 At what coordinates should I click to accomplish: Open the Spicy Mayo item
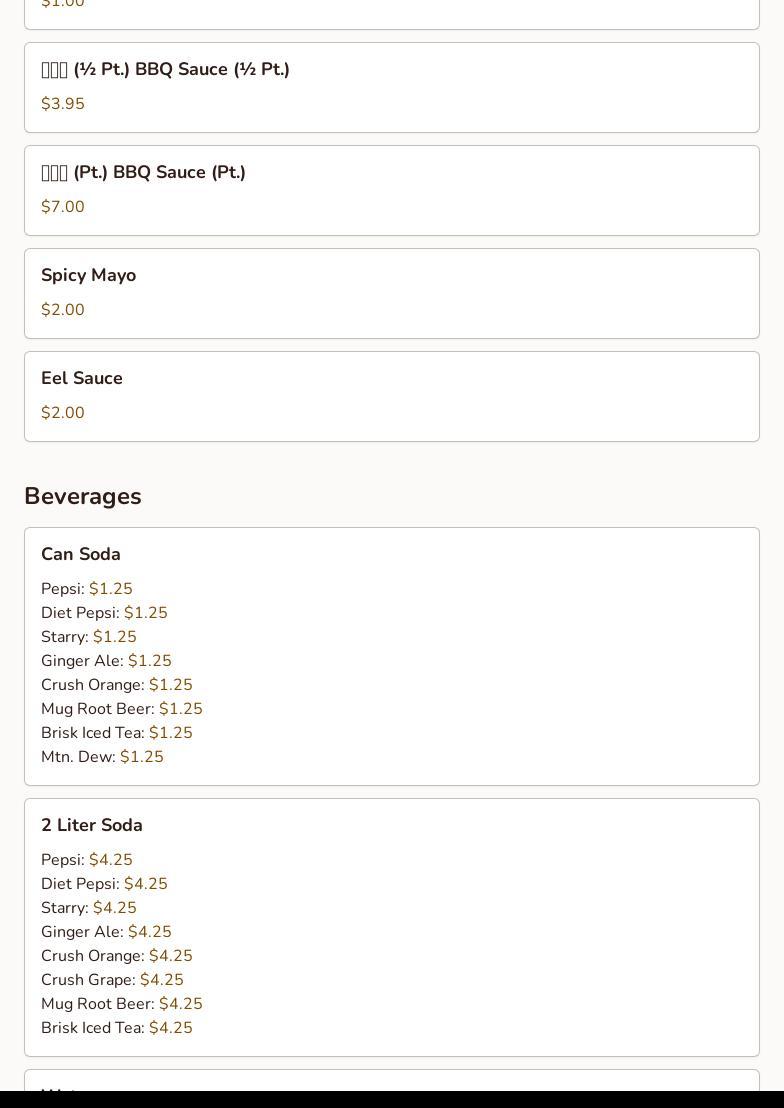pyautogui.click(x=88, y=275)
